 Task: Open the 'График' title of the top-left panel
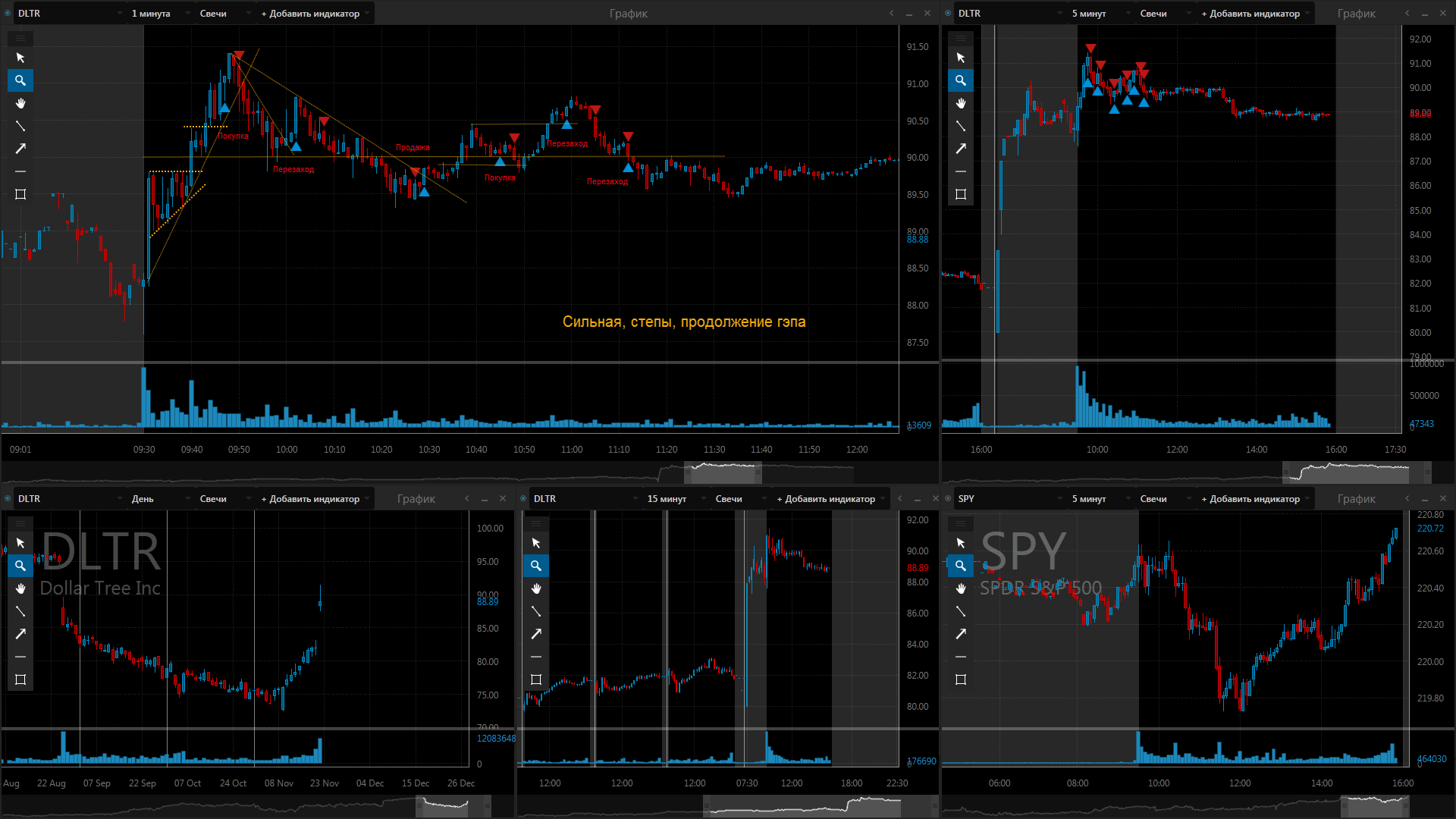coord(628,14)
